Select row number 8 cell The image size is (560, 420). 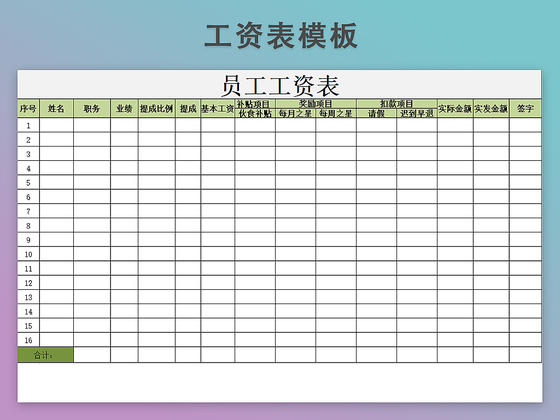coord(29,225)
